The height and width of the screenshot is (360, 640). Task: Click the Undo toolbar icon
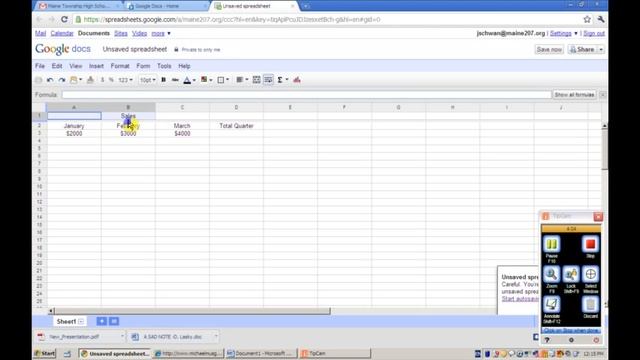pyautogui.click(x=50, y=80)
